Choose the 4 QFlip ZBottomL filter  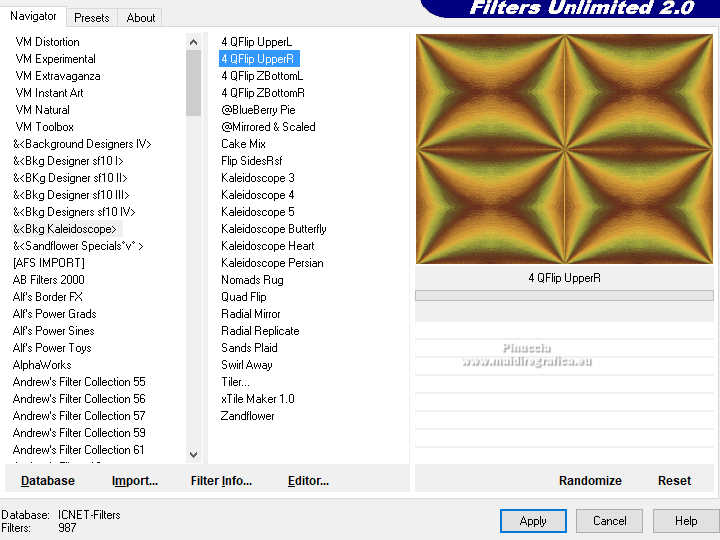click(262, 76)
